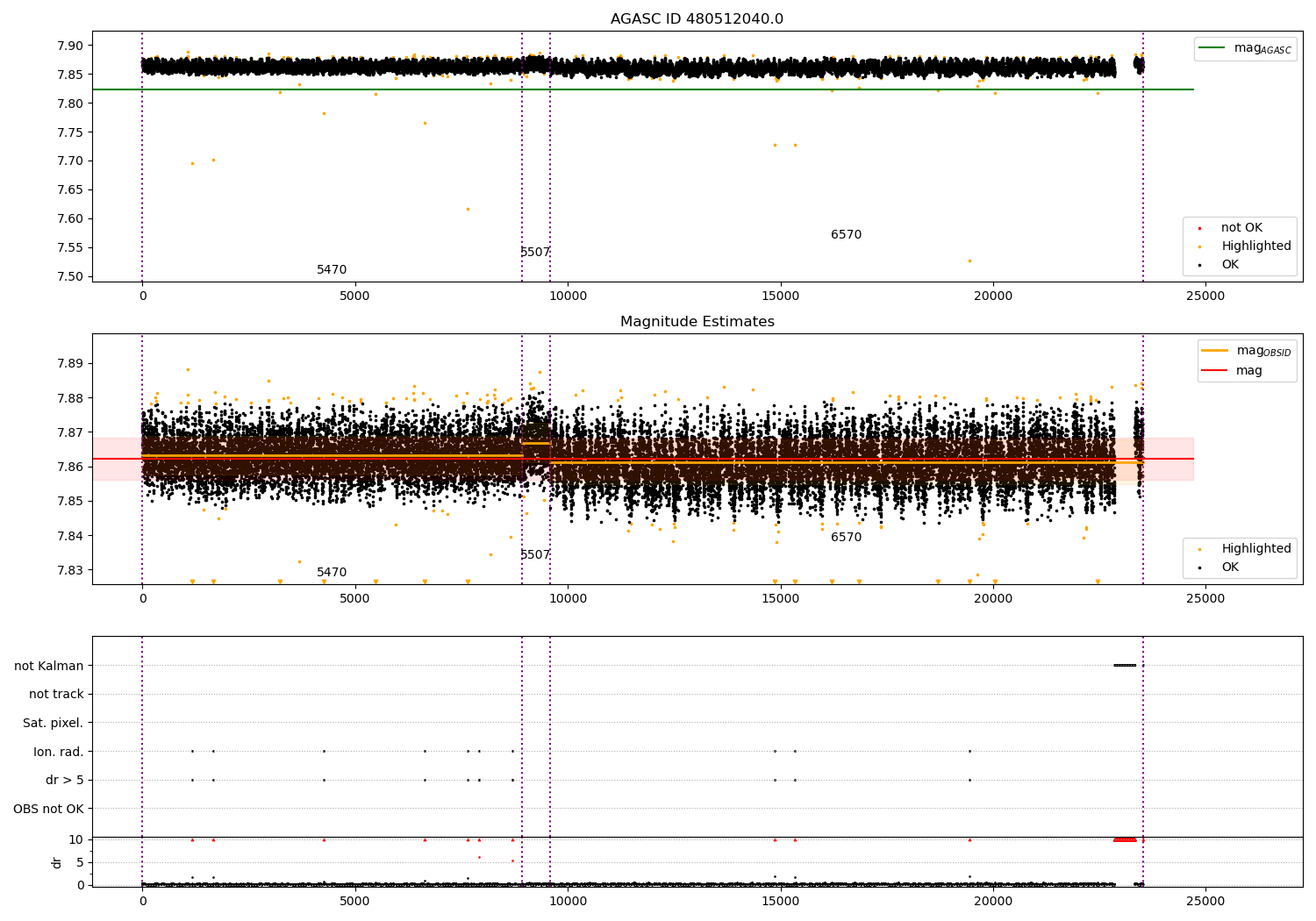Click the black "not Kalman" marker cluster in bottom panel
The image size is (1316, 921).
1125,665
